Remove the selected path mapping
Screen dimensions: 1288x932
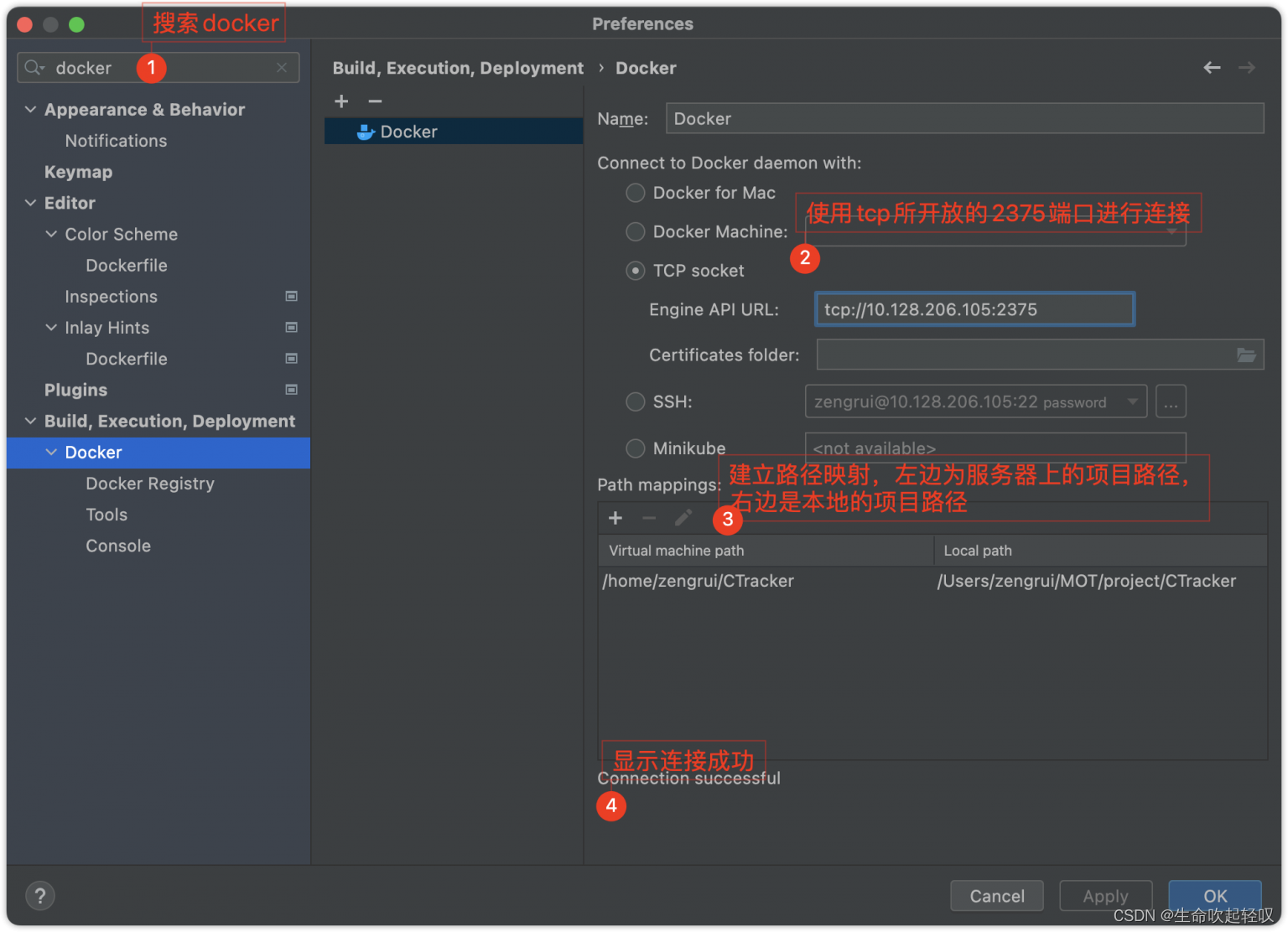[649, 518]
